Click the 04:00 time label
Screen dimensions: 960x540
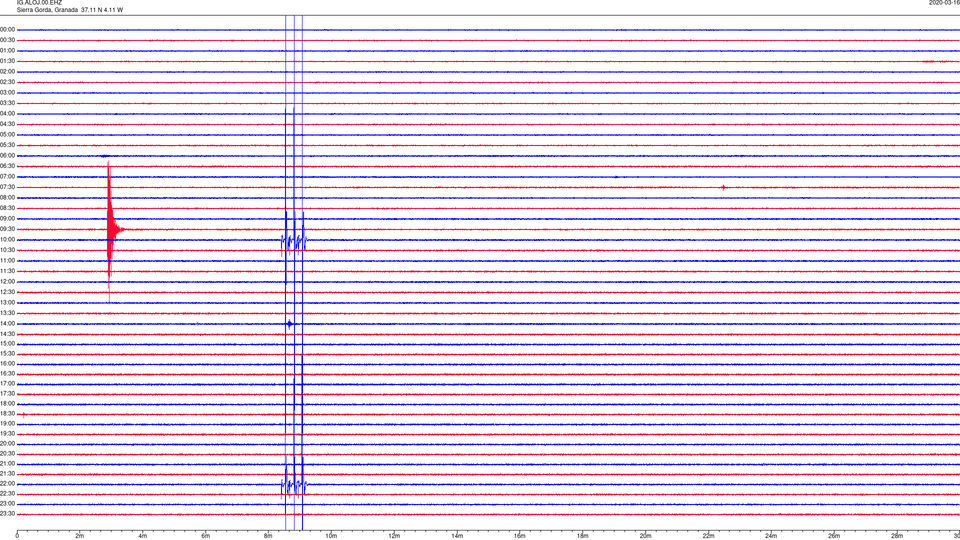tap(7, 114)
